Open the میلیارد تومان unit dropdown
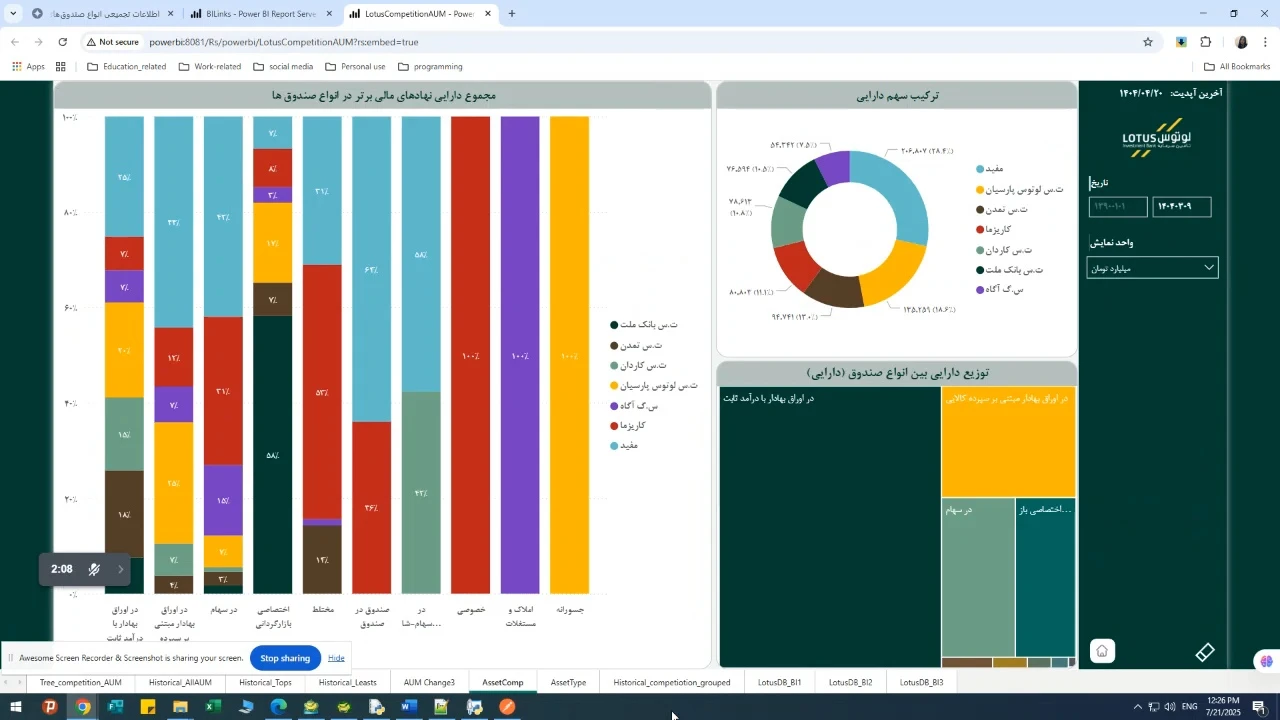 [1152, 268]
